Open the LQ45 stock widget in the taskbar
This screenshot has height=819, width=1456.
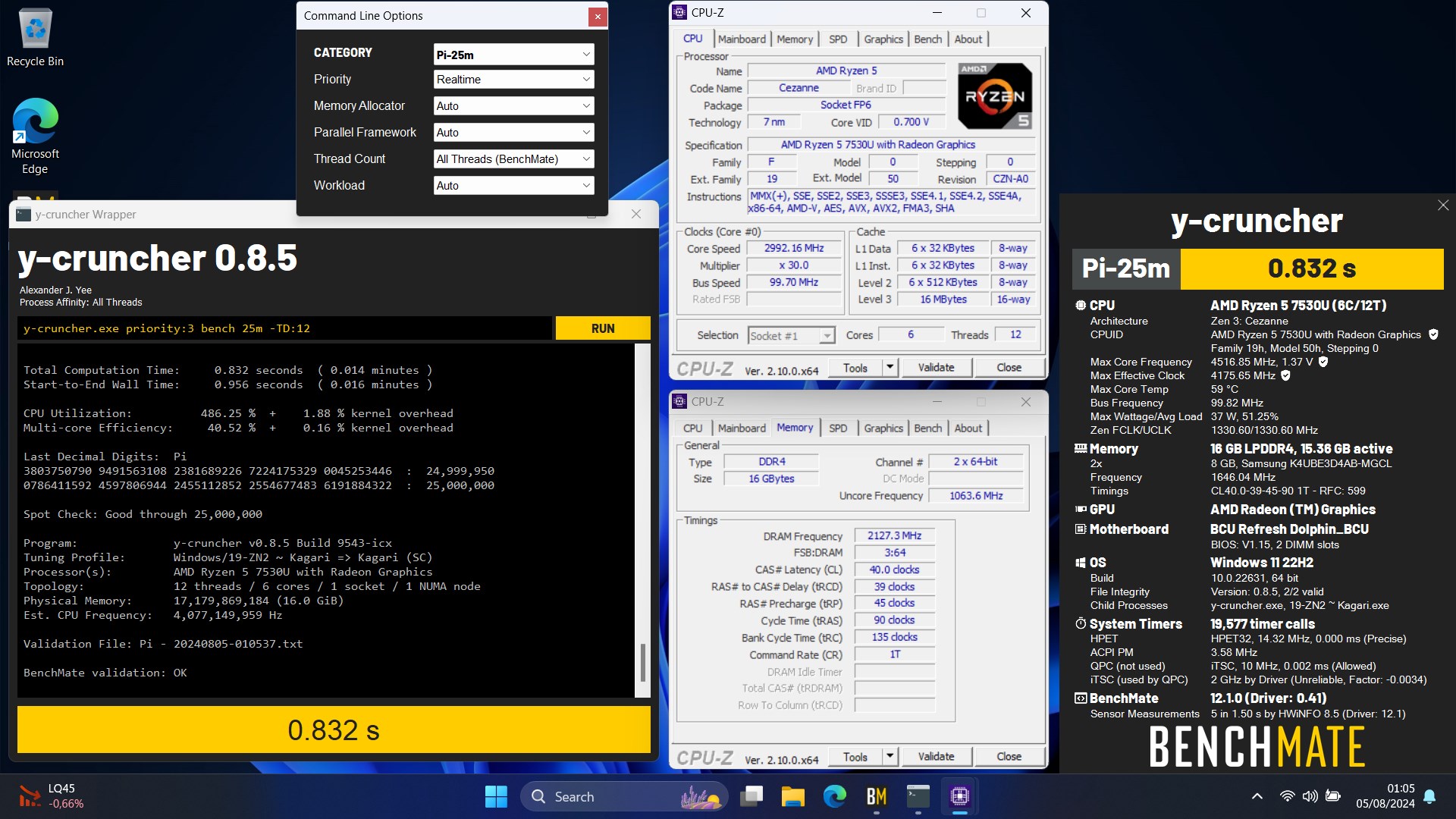[x=52, y=796]
